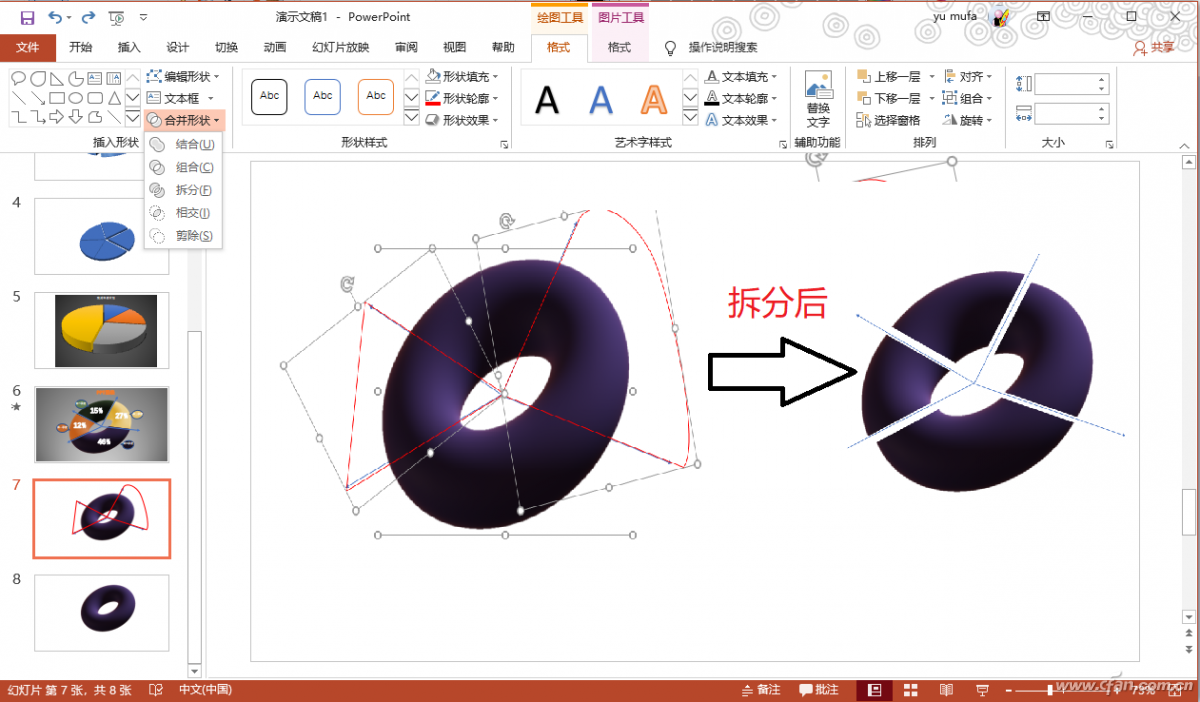
Task: Open the 文本框 dropdown
Action: tap(182, 98)
